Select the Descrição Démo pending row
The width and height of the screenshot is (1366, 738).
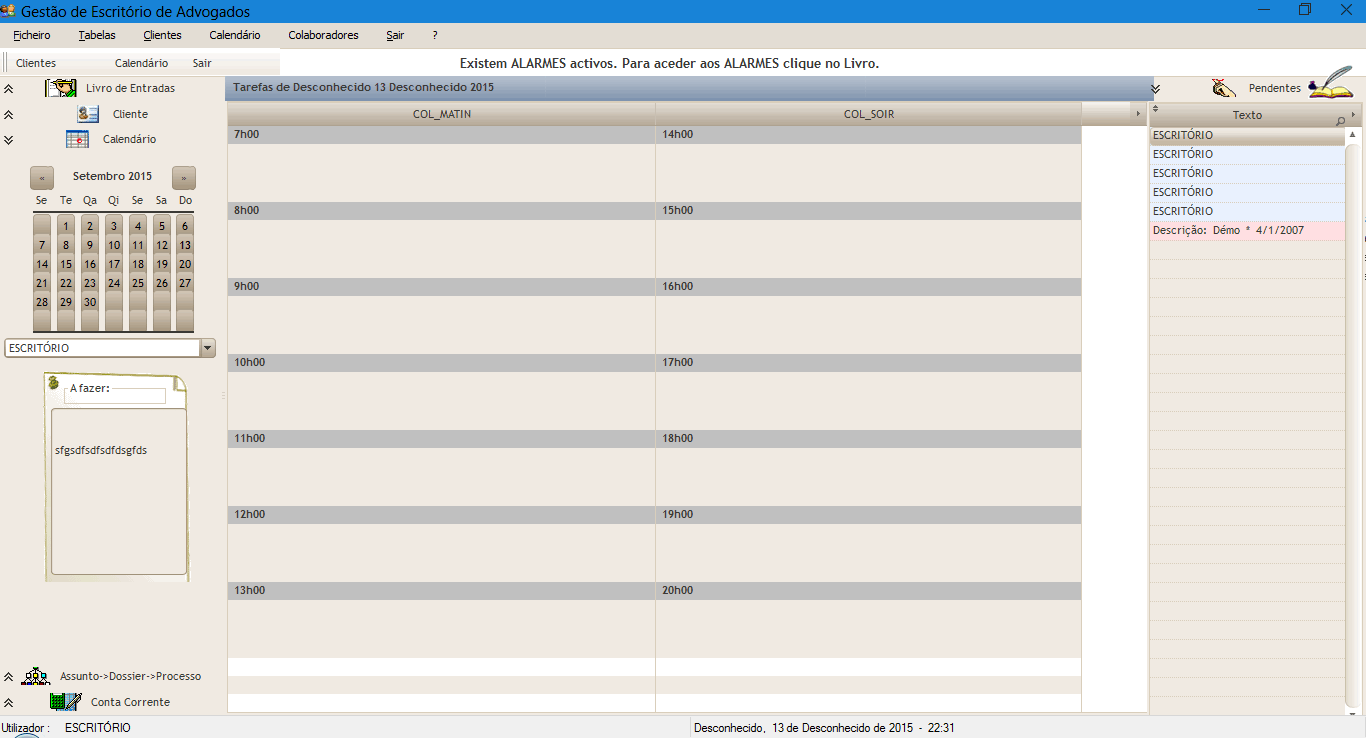1246,230
